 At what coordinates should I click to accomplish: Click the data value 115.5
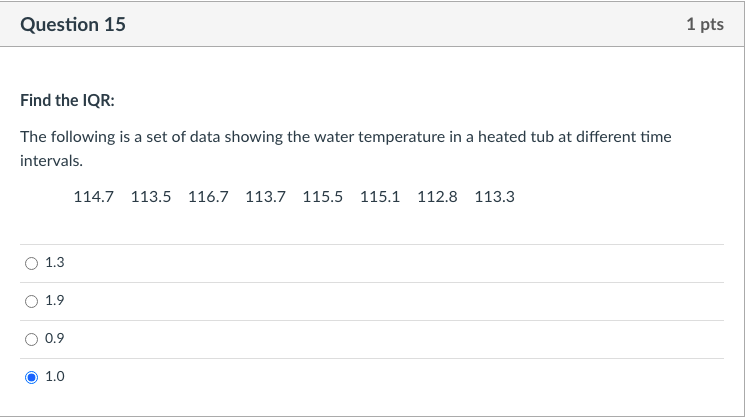tap(322, 197)
